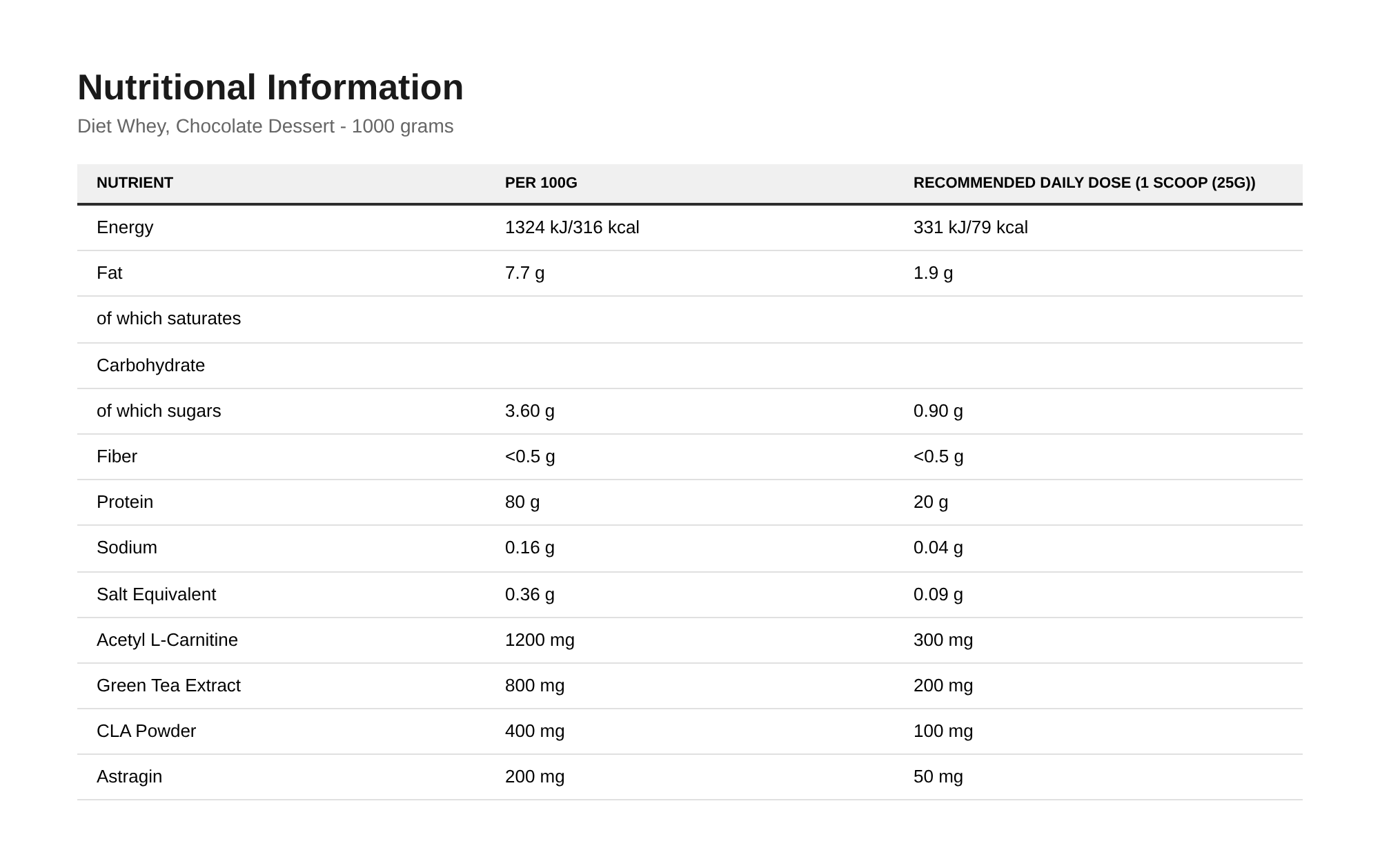Select the Fat per 100g value 7.7 g
The image size is (1380, 868).
tap(524, 273)
